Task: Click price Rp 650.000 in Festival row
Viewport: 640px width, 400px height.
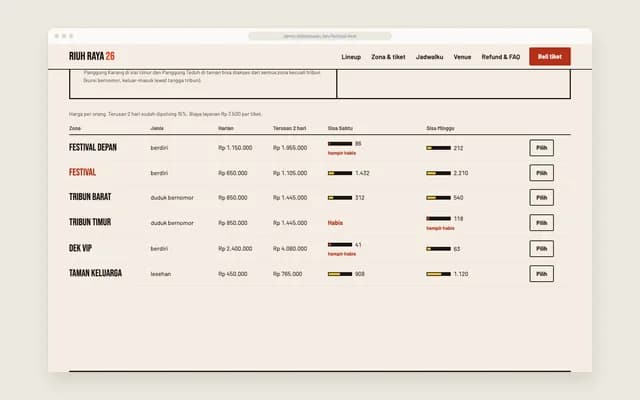Action: (233, 173)
